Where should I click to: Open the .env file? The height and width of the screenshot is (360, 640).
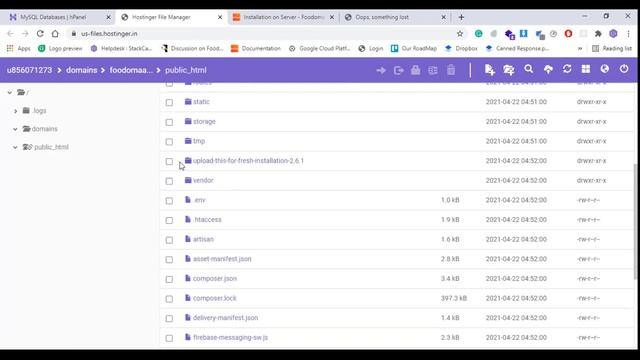200,200
